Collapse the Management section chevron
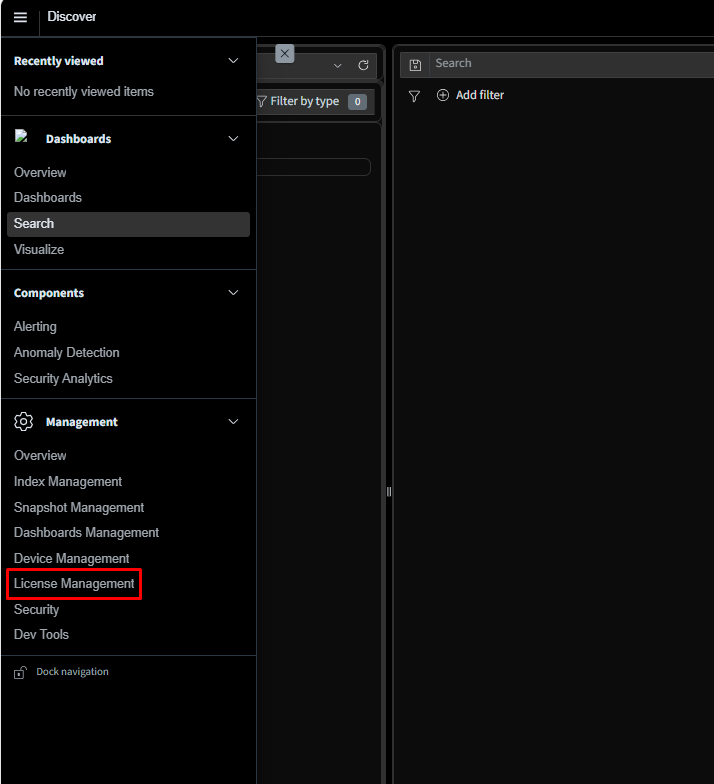 [x=234, y=422]
